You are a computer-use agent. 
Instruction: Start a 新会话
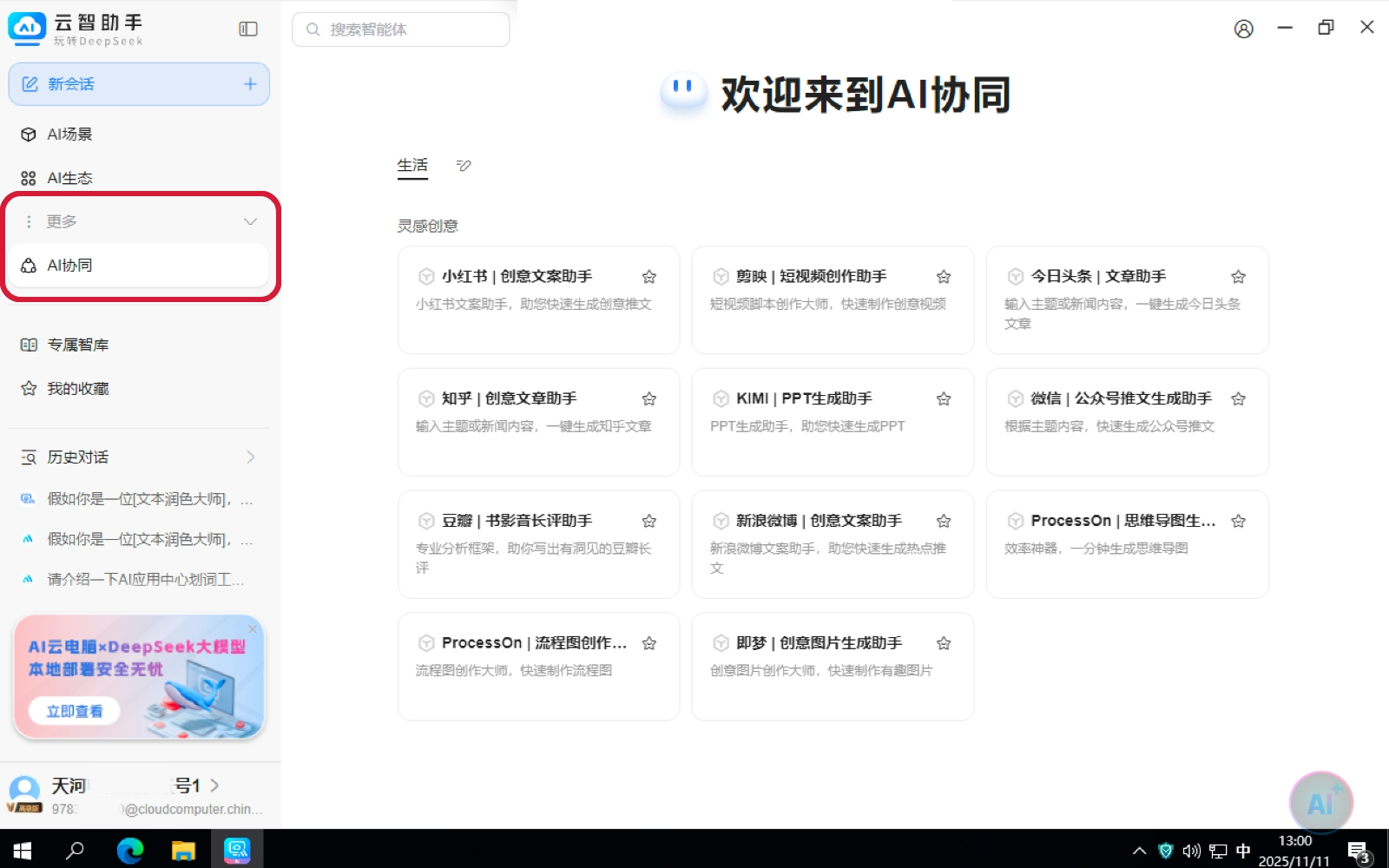tap(139, 84)
